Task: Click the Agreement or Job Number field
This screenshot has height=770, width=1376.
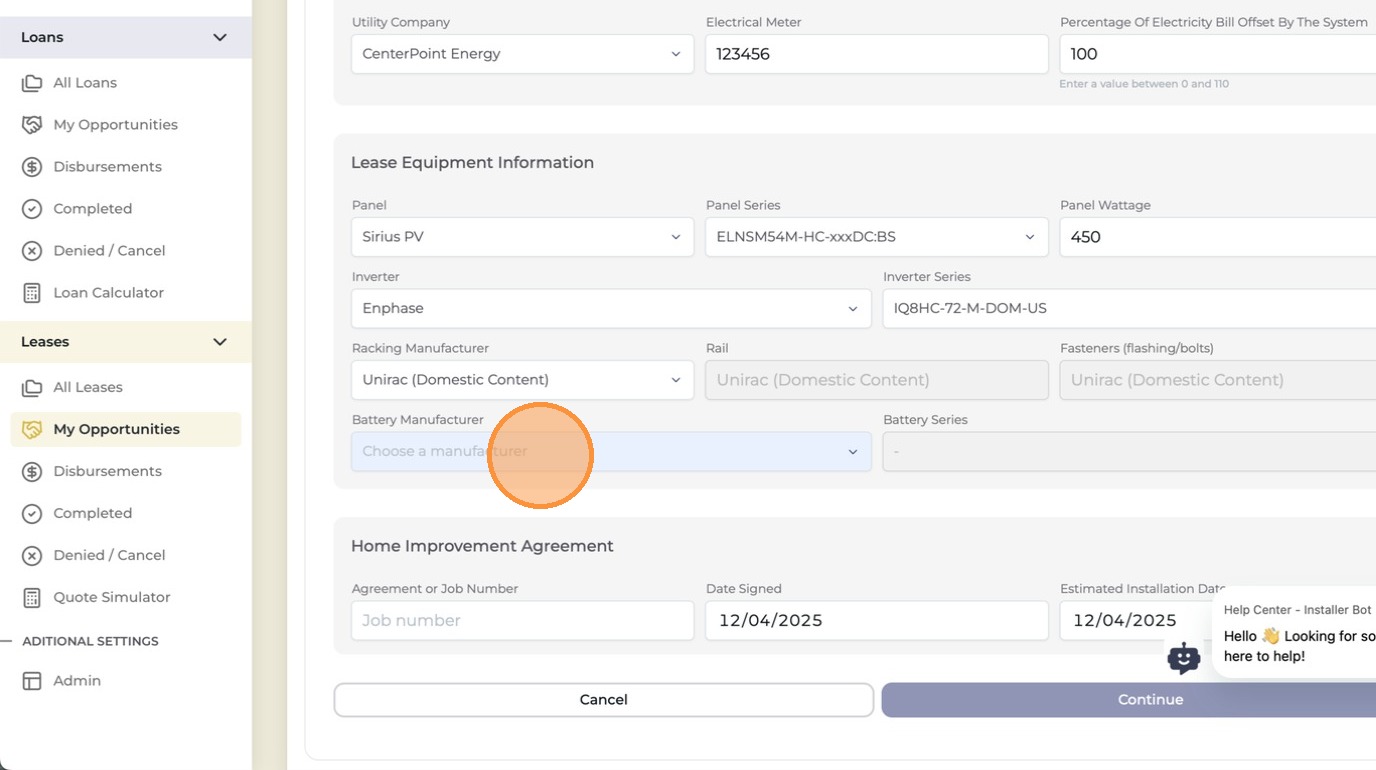Action: coord(522,620)
